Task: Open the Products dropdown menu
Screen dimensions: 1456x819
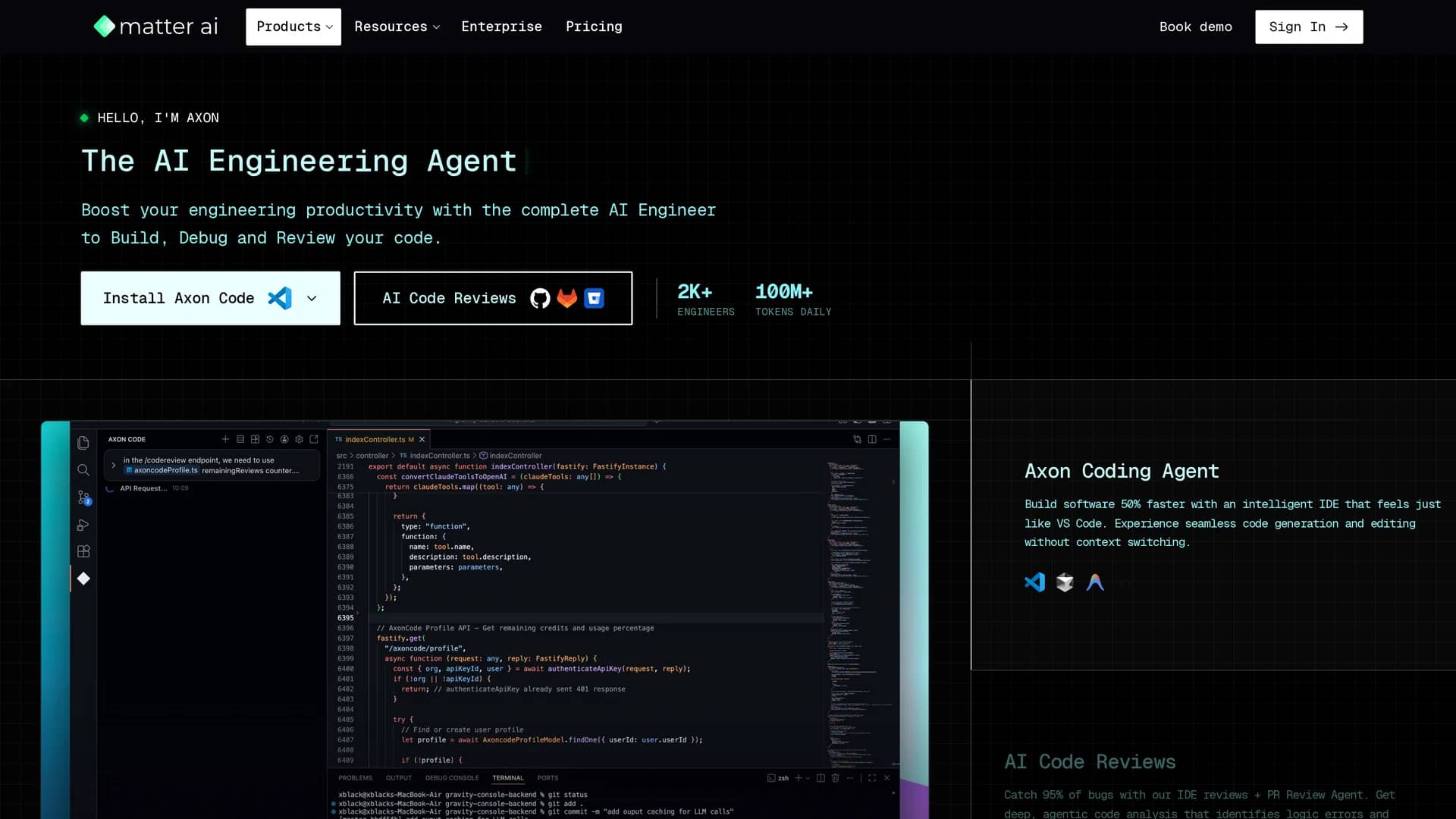Action: [293, 27]
